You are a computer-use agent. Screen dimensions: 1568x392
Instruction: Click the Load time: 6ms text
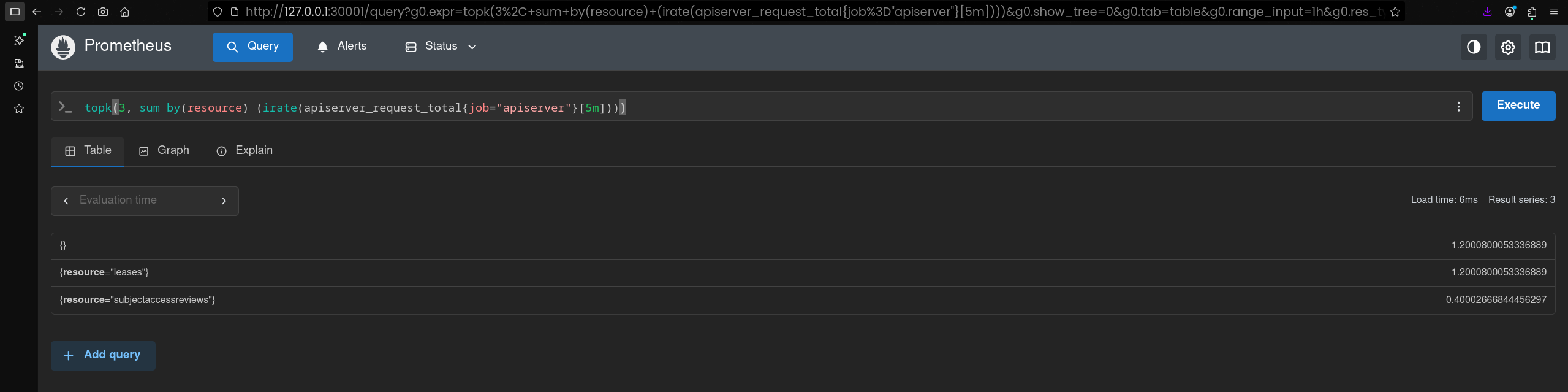click(x=1444, y=200)
